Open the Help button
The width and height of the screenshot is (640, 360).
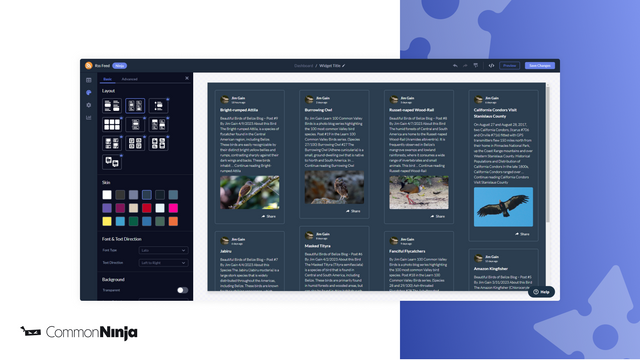click(x=541, y=292)
